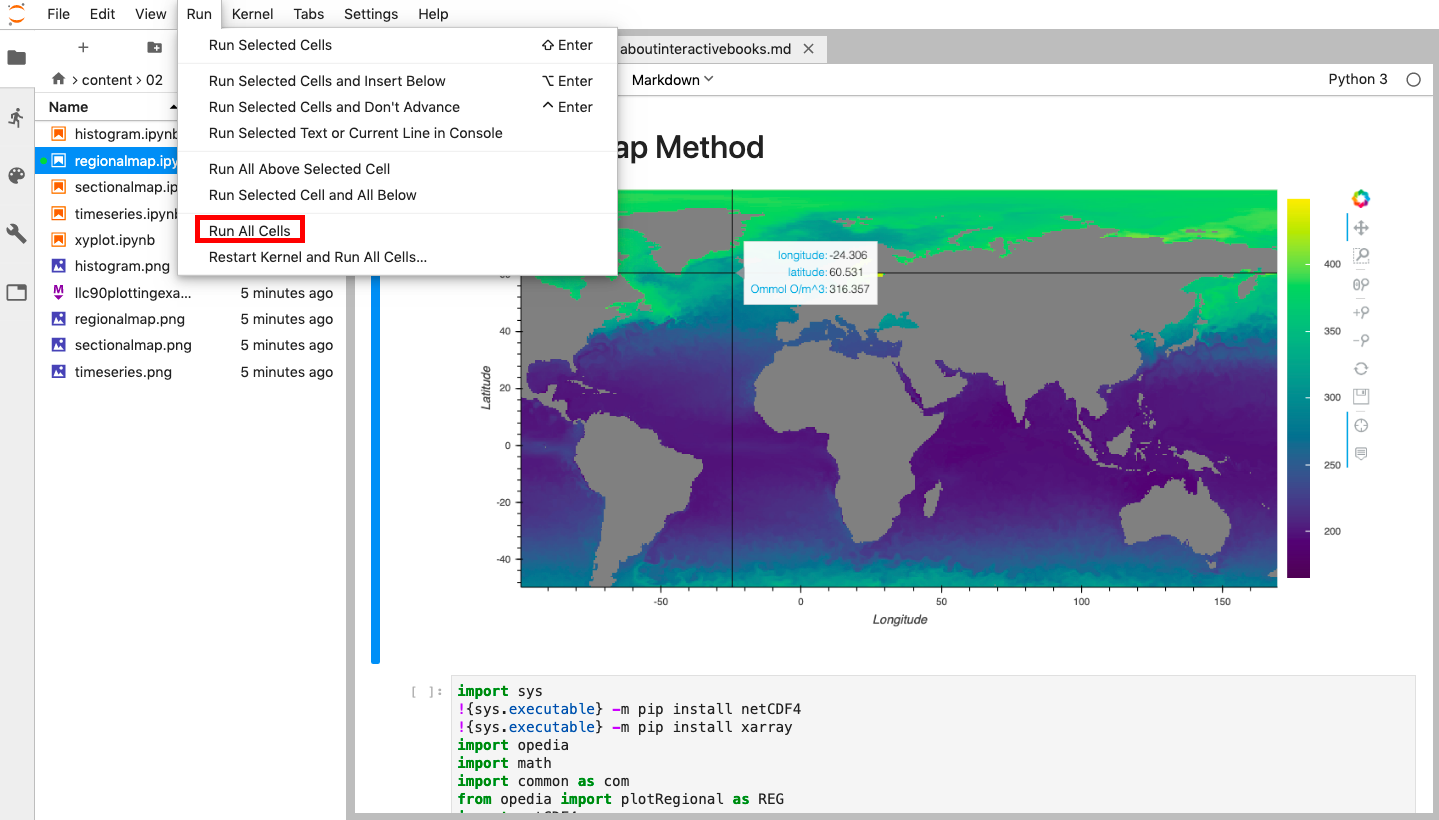Viewport: 1439px width, 820px height.
Task: Select the Pan tool in plot toolbar
Action: pyautogui.click(x=1360, y=228)
